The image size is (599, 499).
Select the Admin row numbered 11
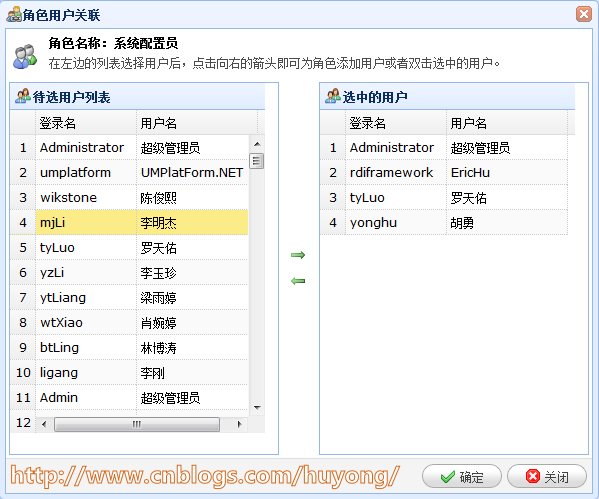(130, 397)
